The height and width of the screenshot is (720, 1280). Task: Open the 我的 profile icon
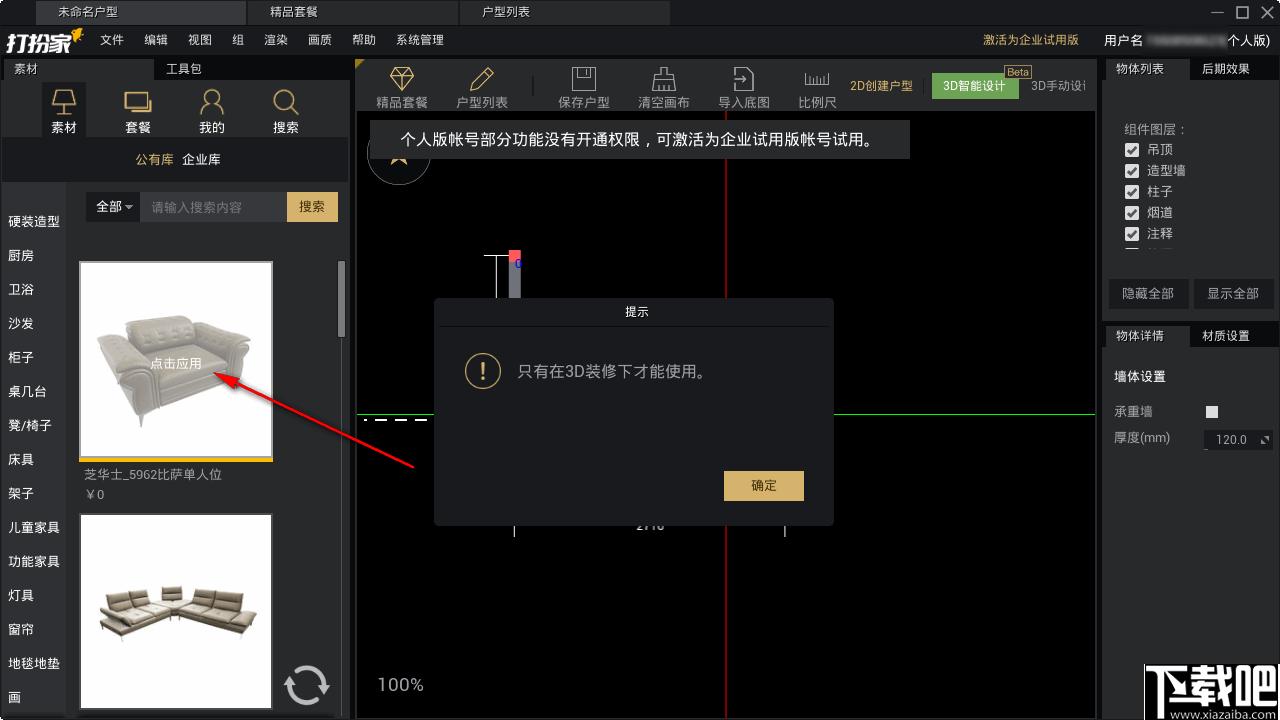tap(211, 110)
